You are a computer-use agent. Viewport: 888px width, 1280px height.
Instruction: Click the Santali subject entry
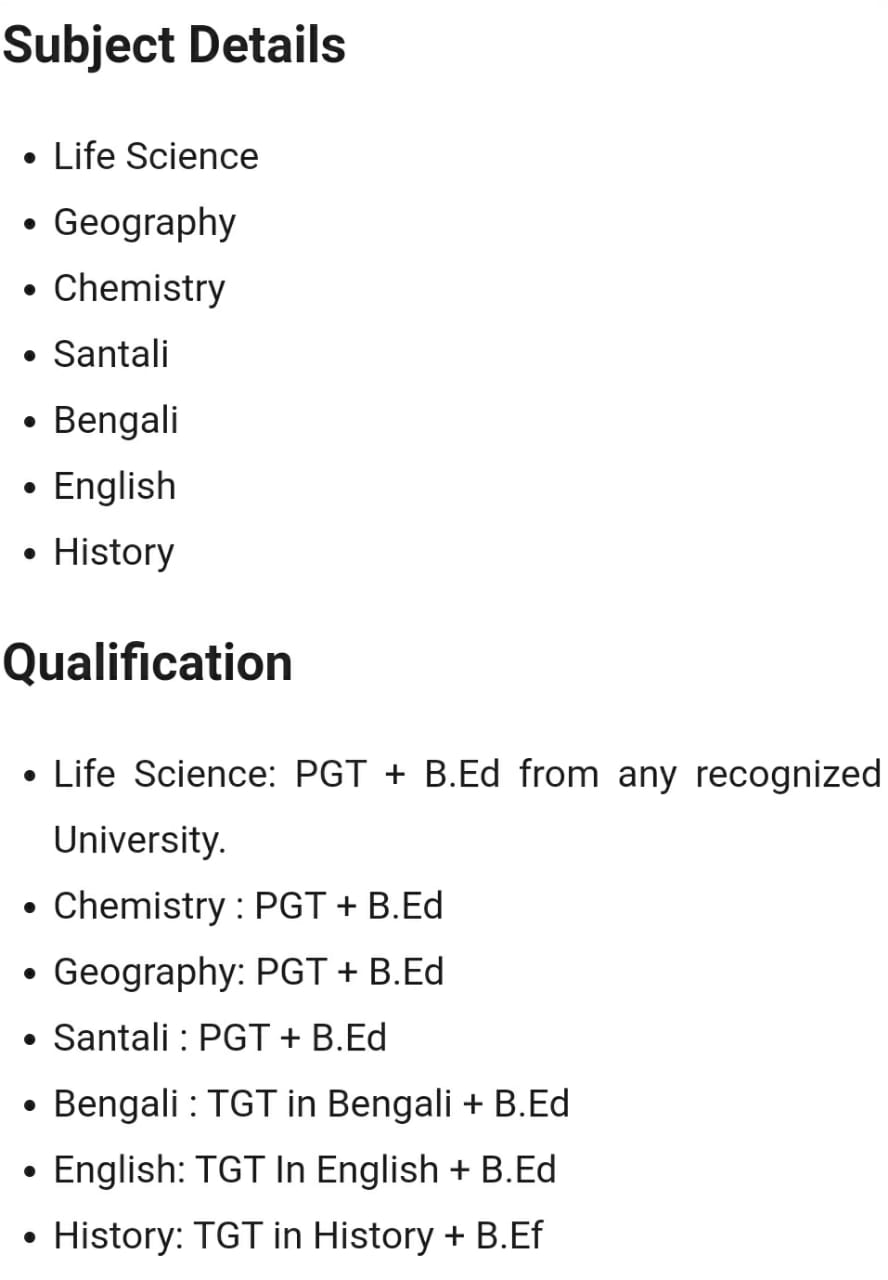(111, 354)
